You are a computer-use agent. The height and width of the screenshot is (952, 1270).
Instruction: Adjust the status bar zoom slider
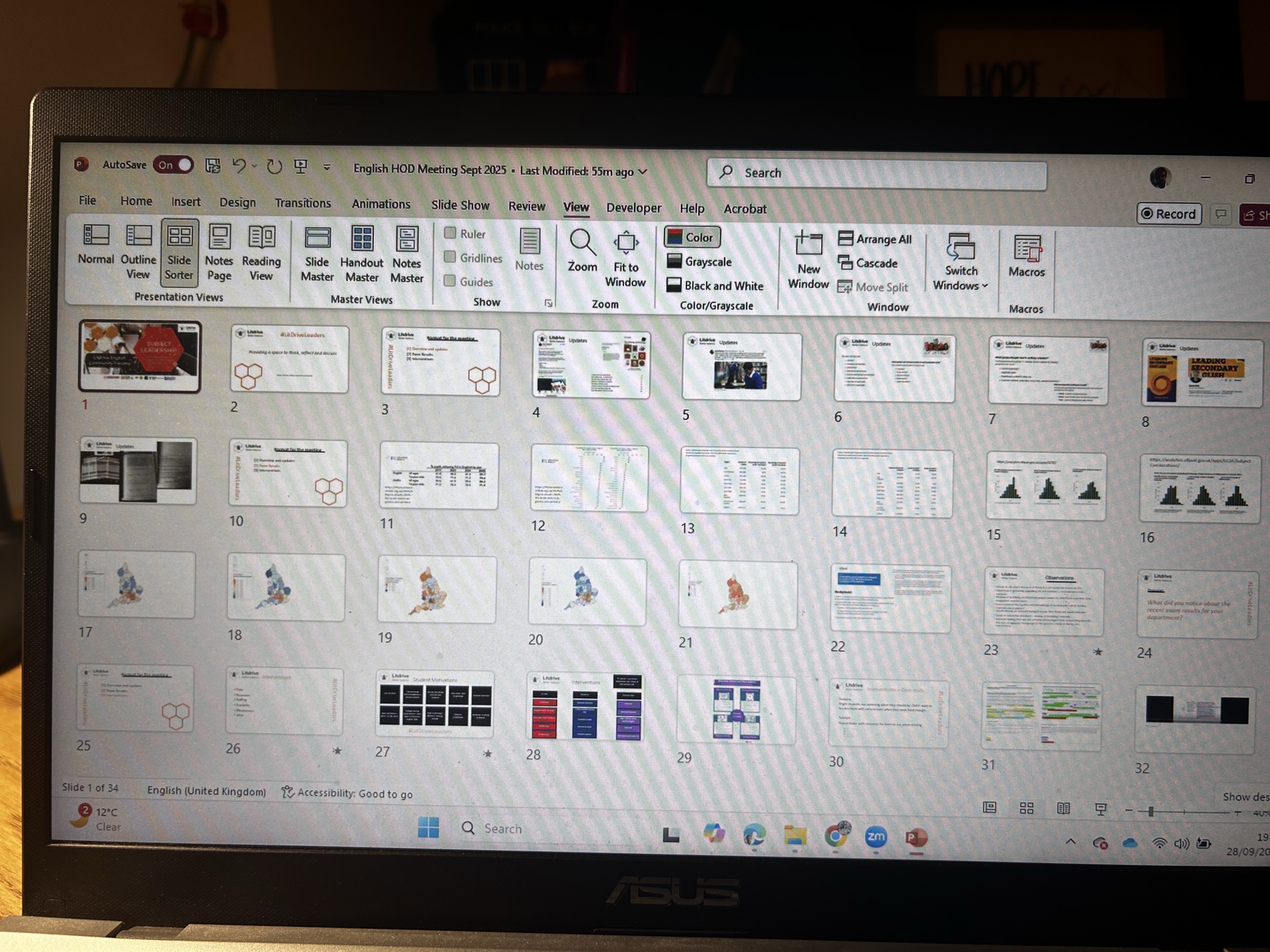pyautogui.click(x=1151, y=811)
